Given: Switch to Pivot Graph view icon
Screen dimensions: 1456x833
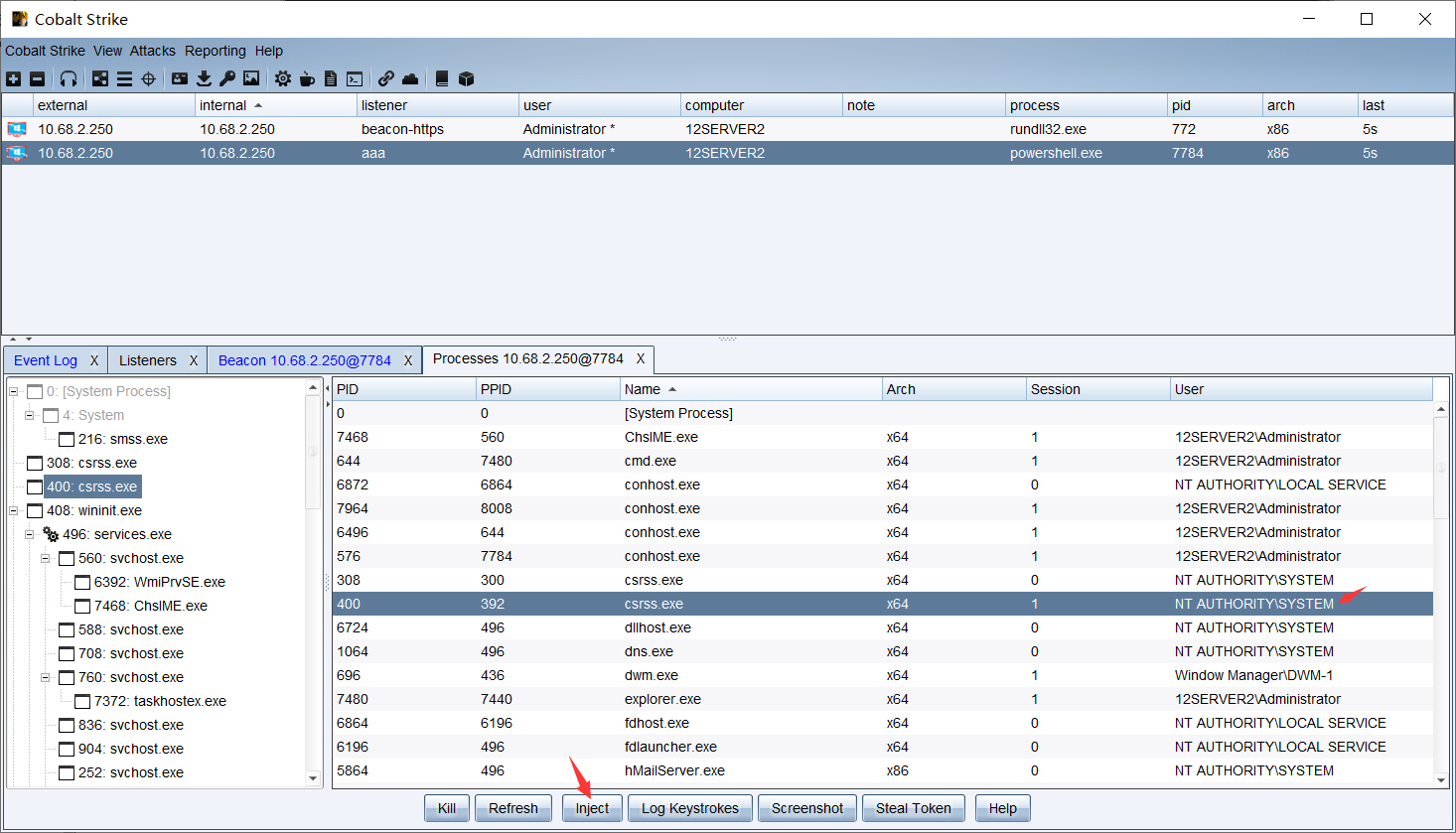Looking at the screenshot, I should tap(100, 78).
